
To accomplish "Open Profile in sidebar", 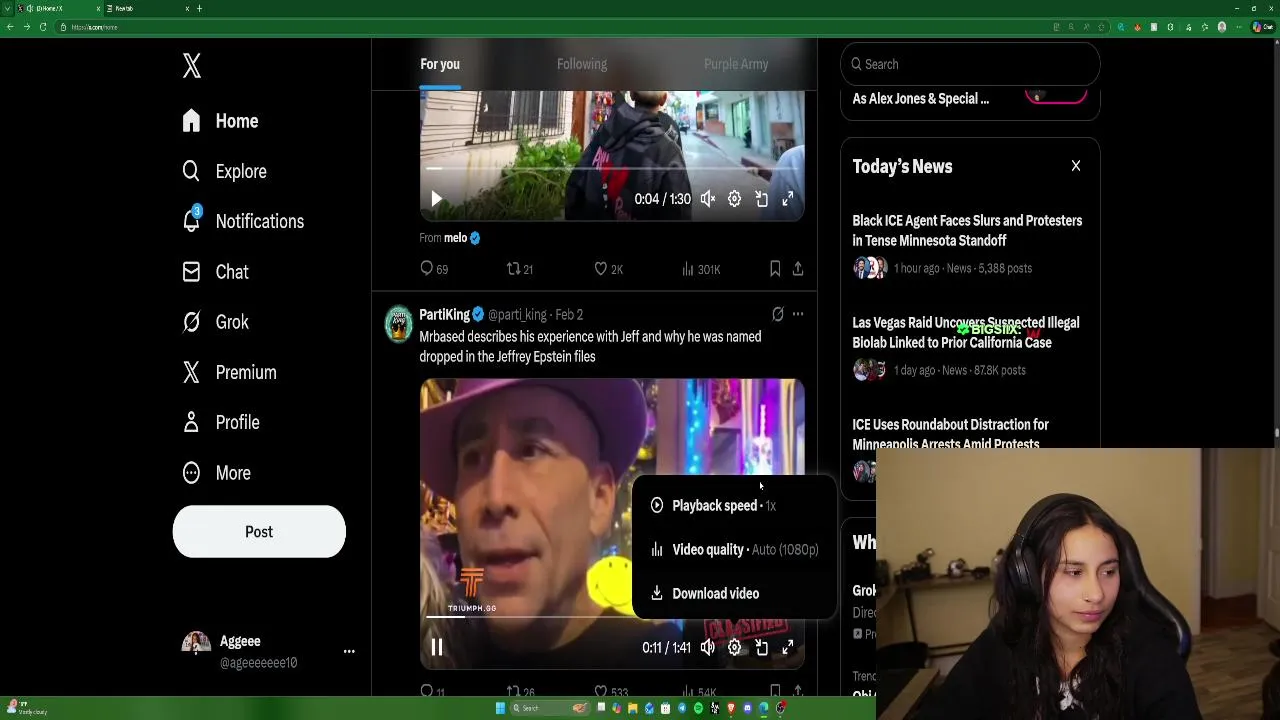I will [221, 422].
